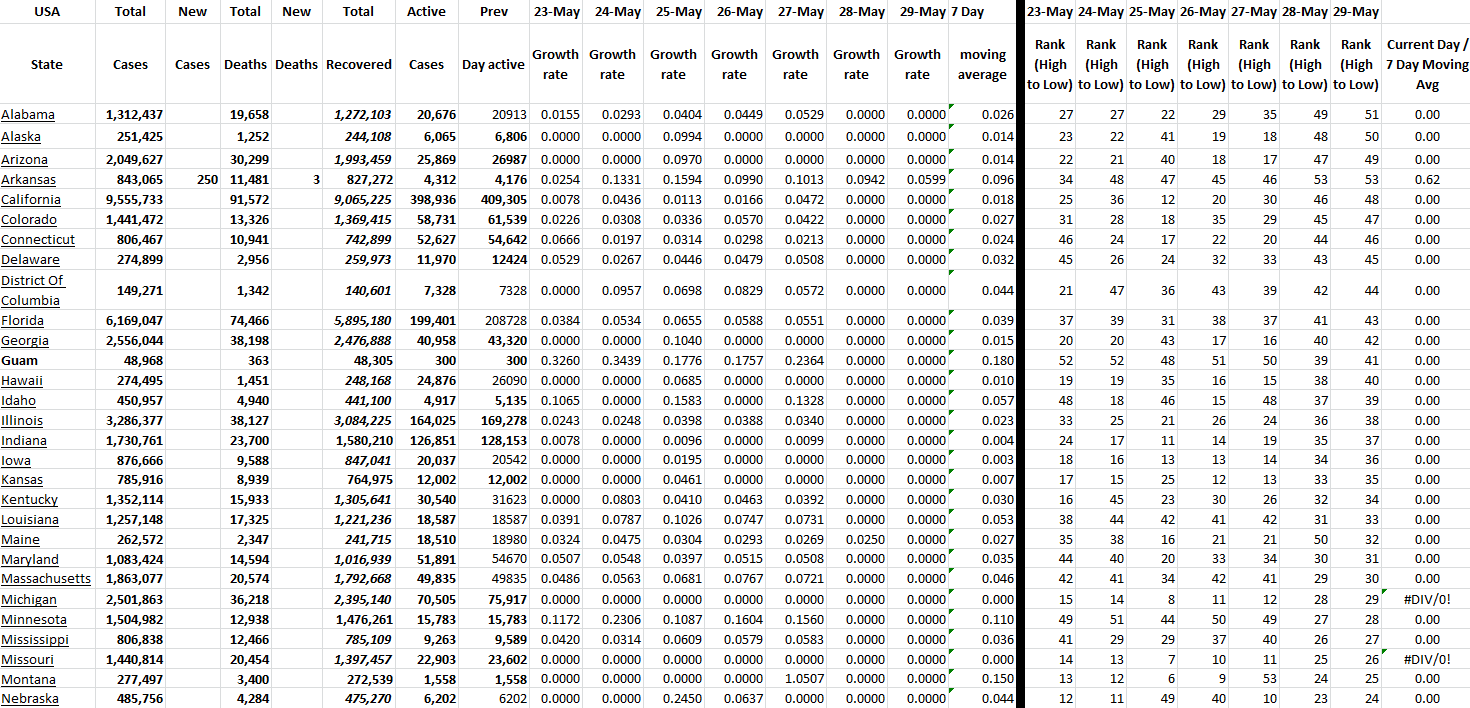Screen dimensions: 1470x708
Task: Select the 7 Day moving average header
Action: (982, 64)
